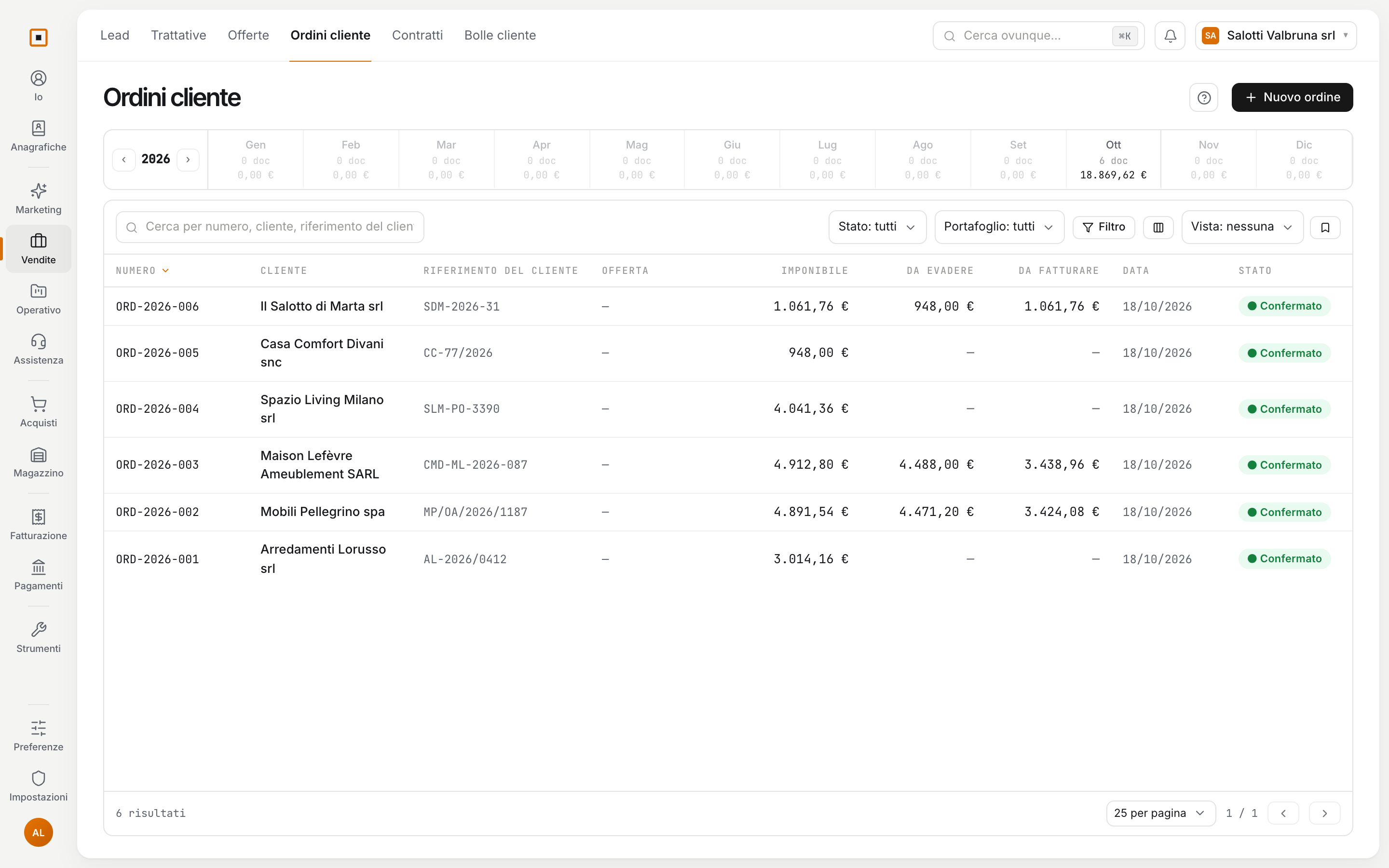Open the Filtro button
1389x868 pixels.
pyautogui.click(x=1104, y=227)
